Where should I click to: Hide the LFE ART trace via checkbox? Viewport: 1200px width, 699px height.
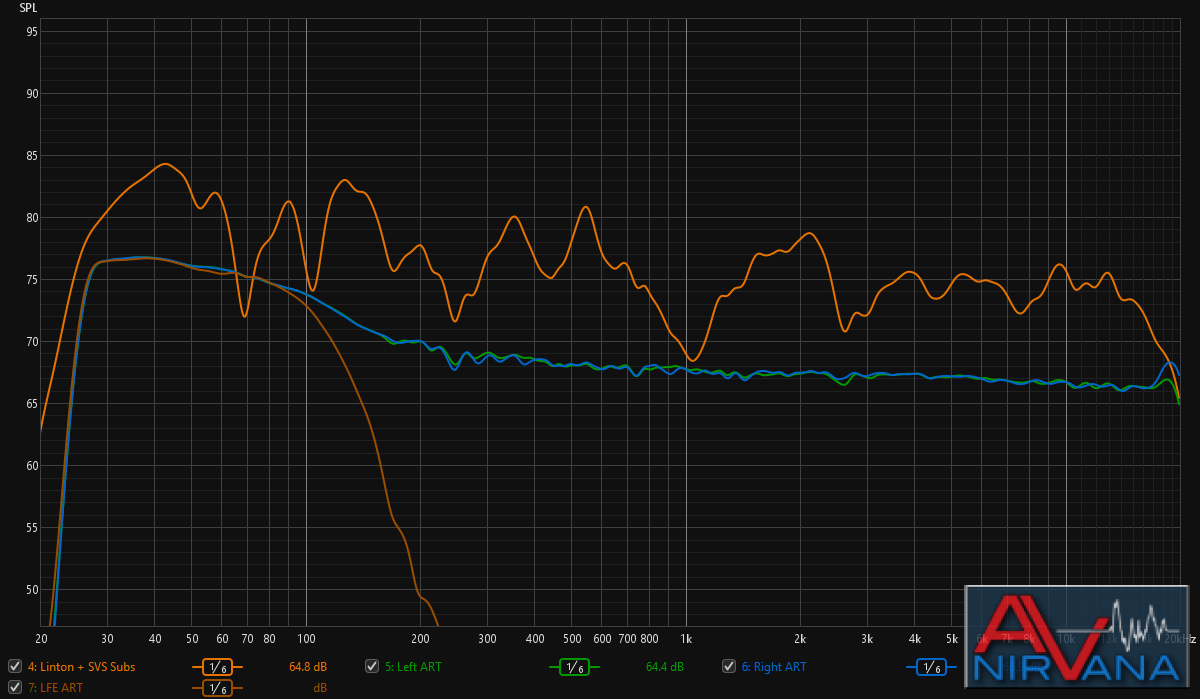(x=14, y=687)
